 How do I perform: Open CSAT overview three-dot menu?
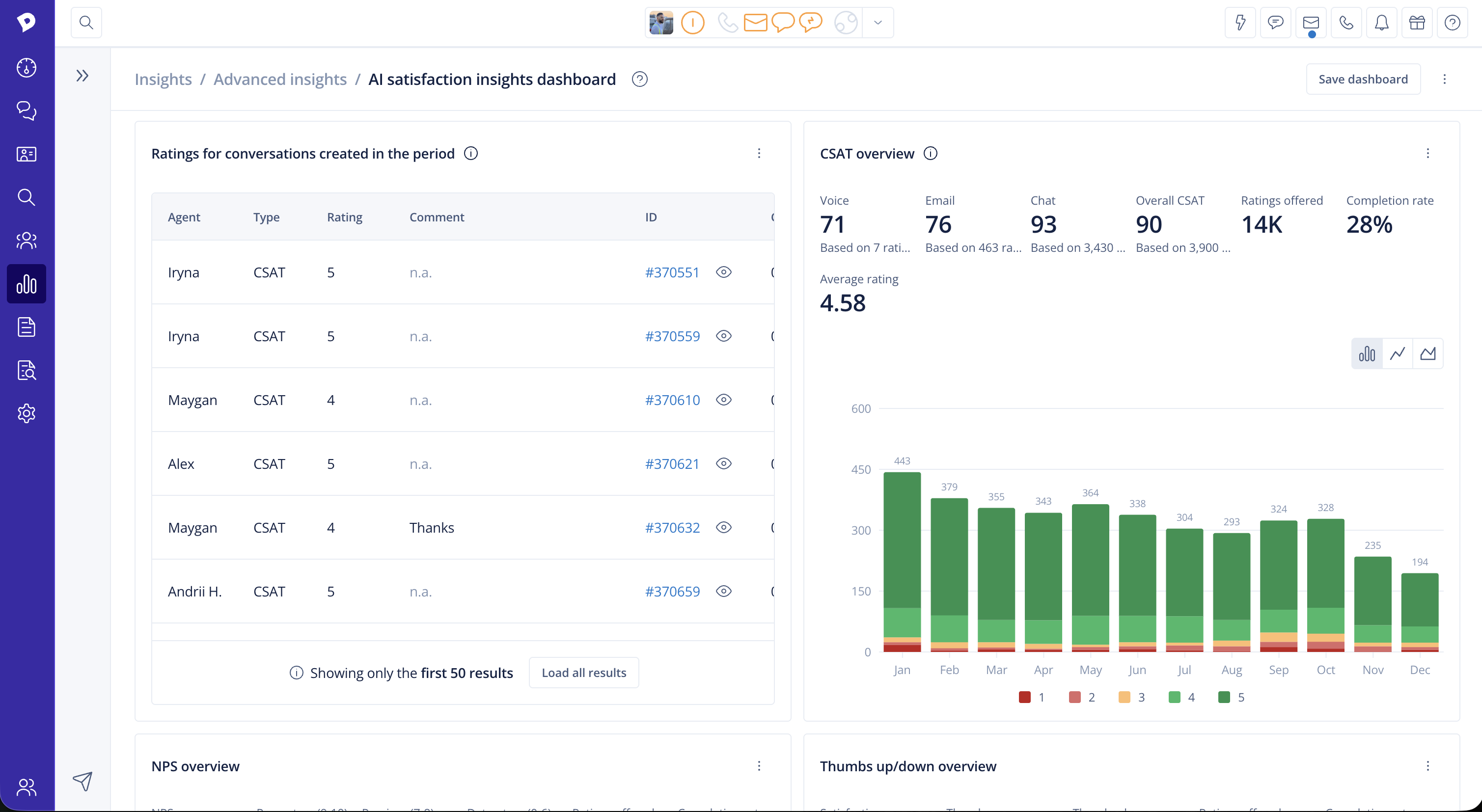pos(1427,154)
